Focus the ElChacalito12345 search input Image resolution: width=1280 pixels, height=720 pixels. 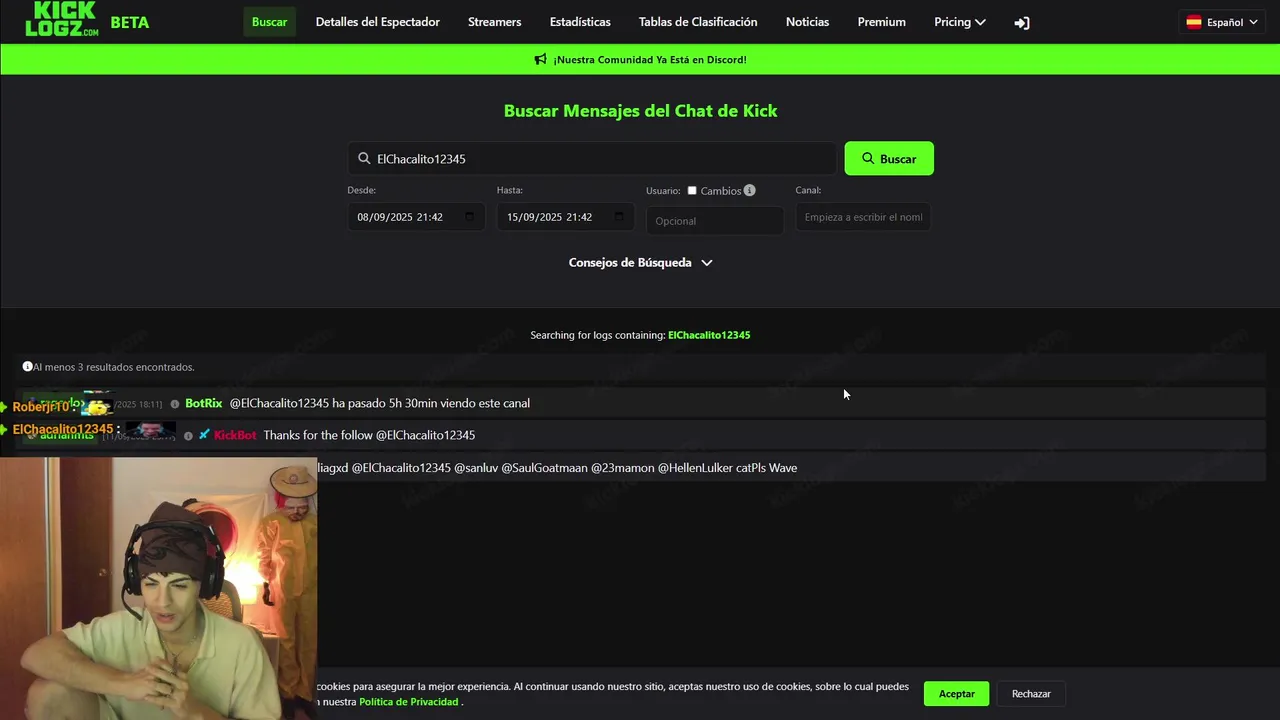[592, 159]
